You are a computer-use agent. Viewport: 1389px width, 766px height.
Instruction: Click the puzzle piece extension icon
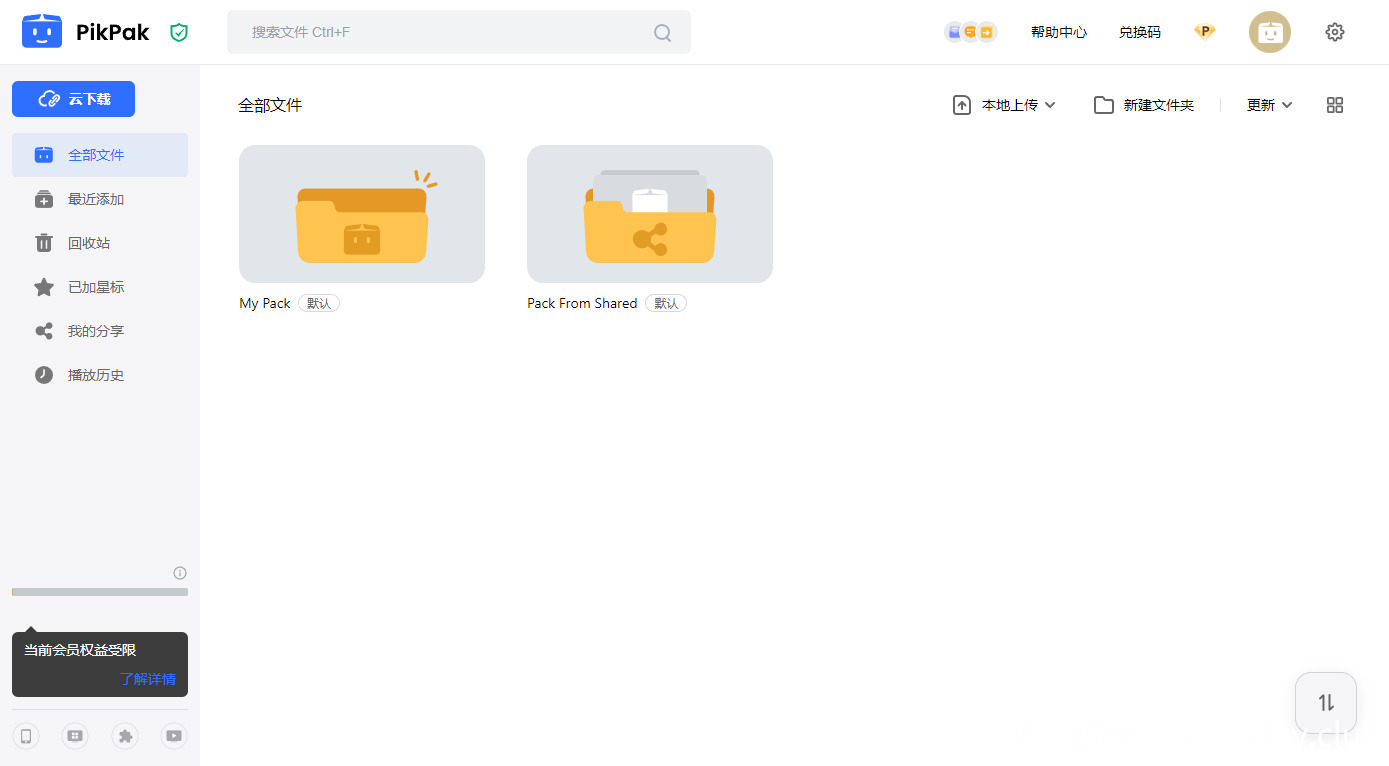point(125,736)
